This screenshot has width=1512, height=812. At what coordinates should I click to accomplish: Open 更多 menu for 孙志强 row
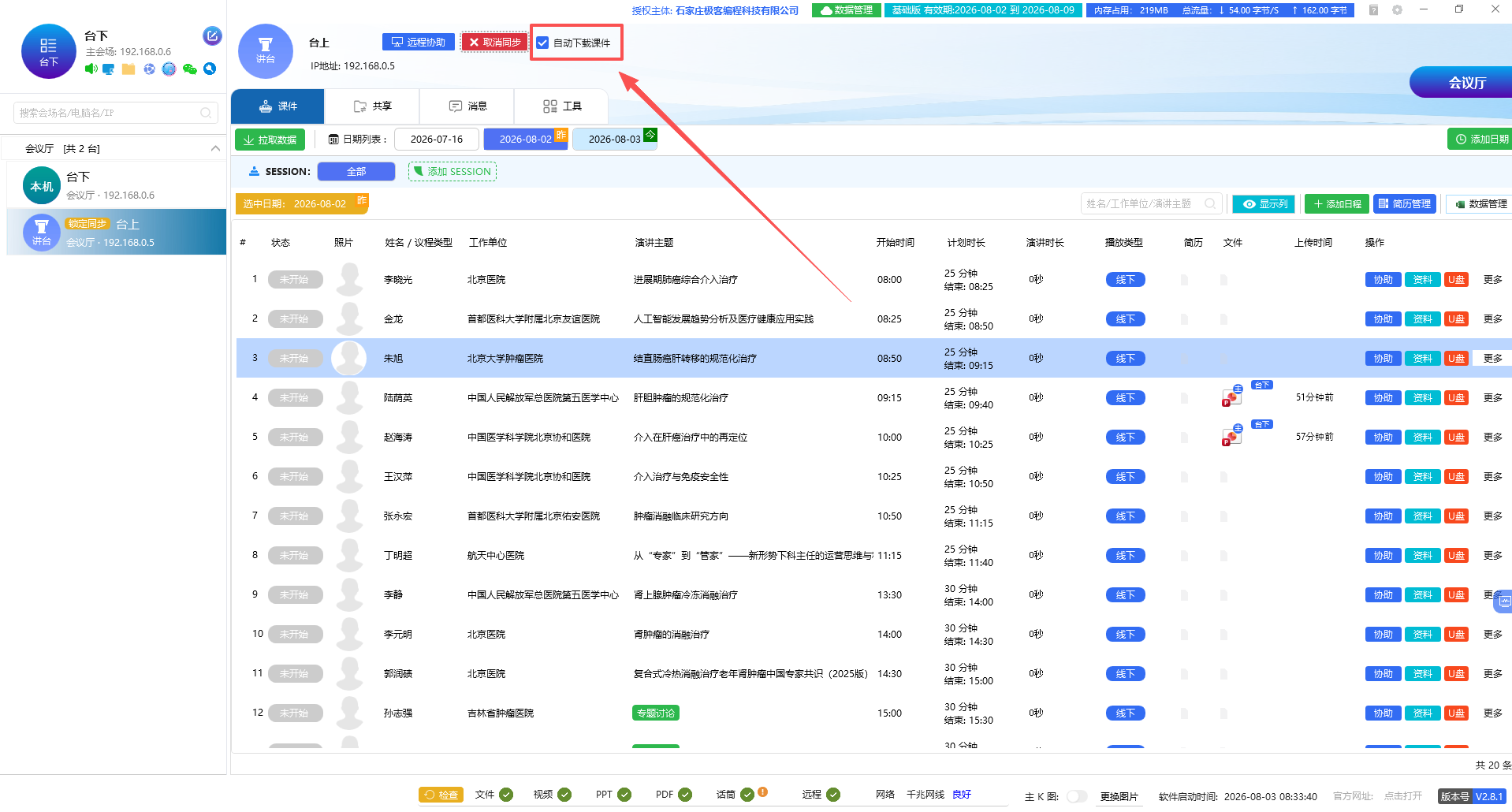click(1492, 713)
